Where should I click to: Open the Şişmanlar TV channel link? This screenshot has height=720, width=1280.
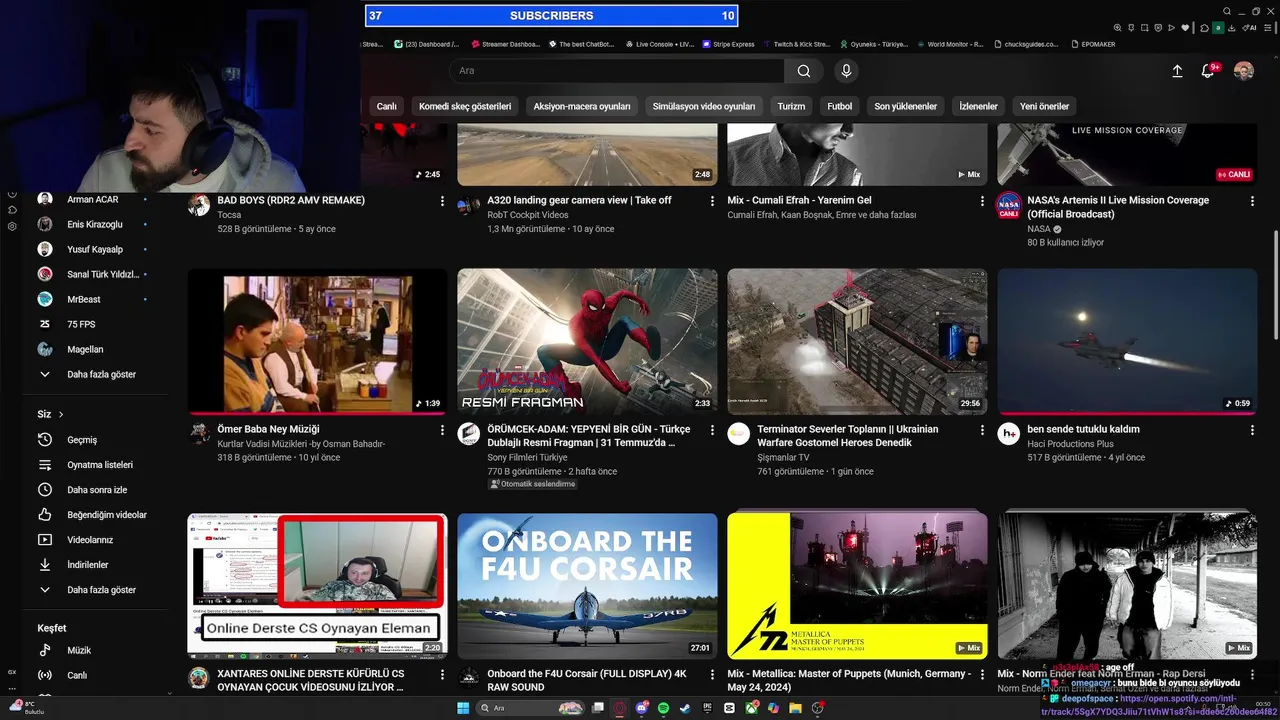click(x=783, y=458)
